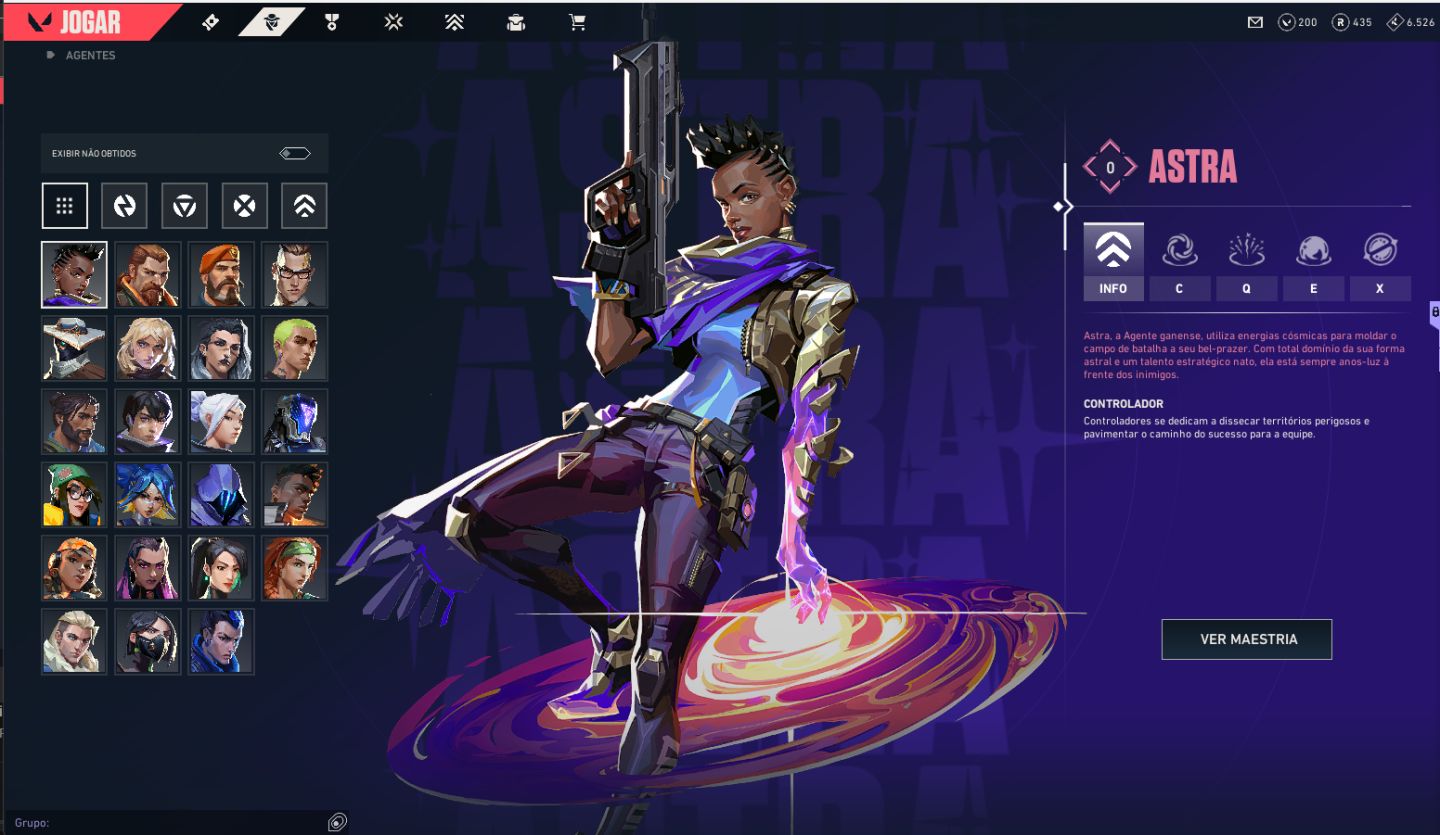Filter agents by Sentinel role icon
This screenshot has width=1440, height=835.
[x=184, y=206]
